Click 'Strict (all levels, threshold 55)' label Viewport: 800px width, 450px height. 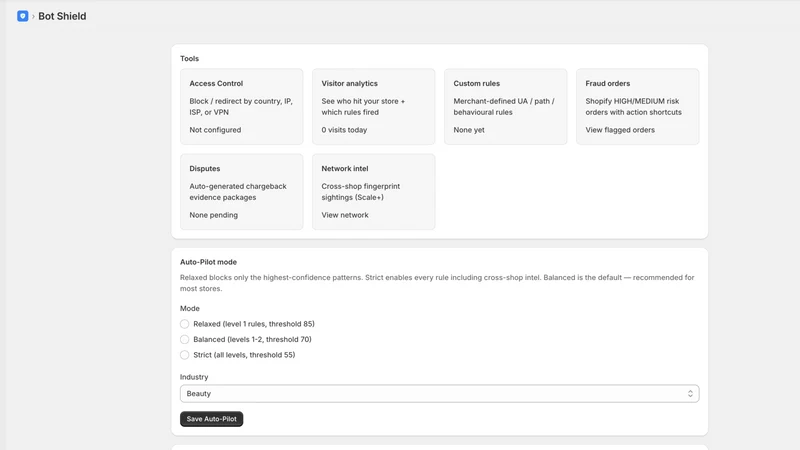244,355
